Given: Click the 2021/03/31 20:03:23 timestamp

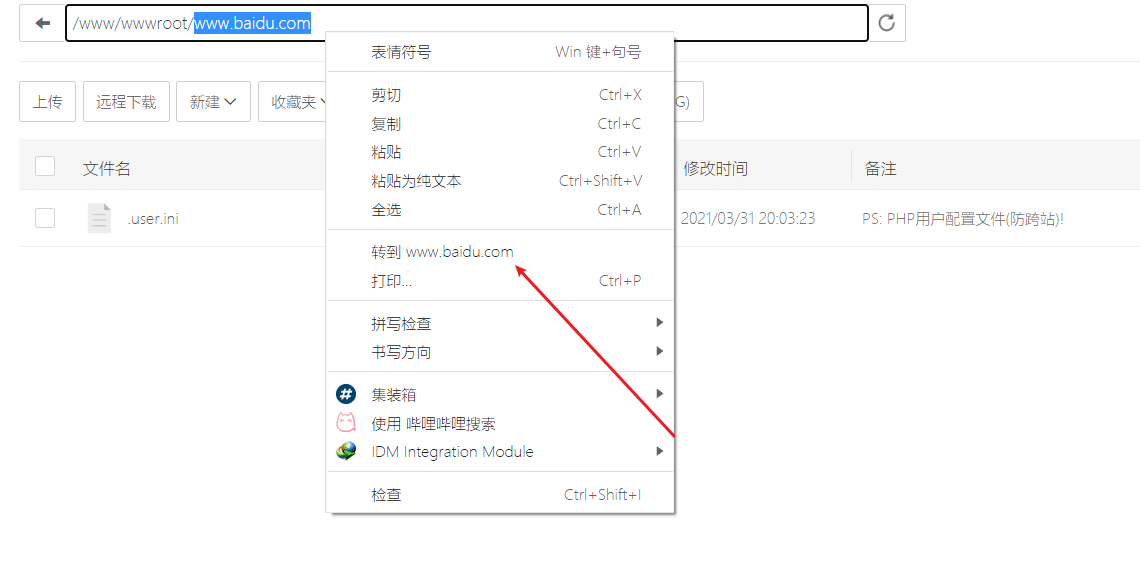Looking at the screenshot, I should (x=747, y=218).
